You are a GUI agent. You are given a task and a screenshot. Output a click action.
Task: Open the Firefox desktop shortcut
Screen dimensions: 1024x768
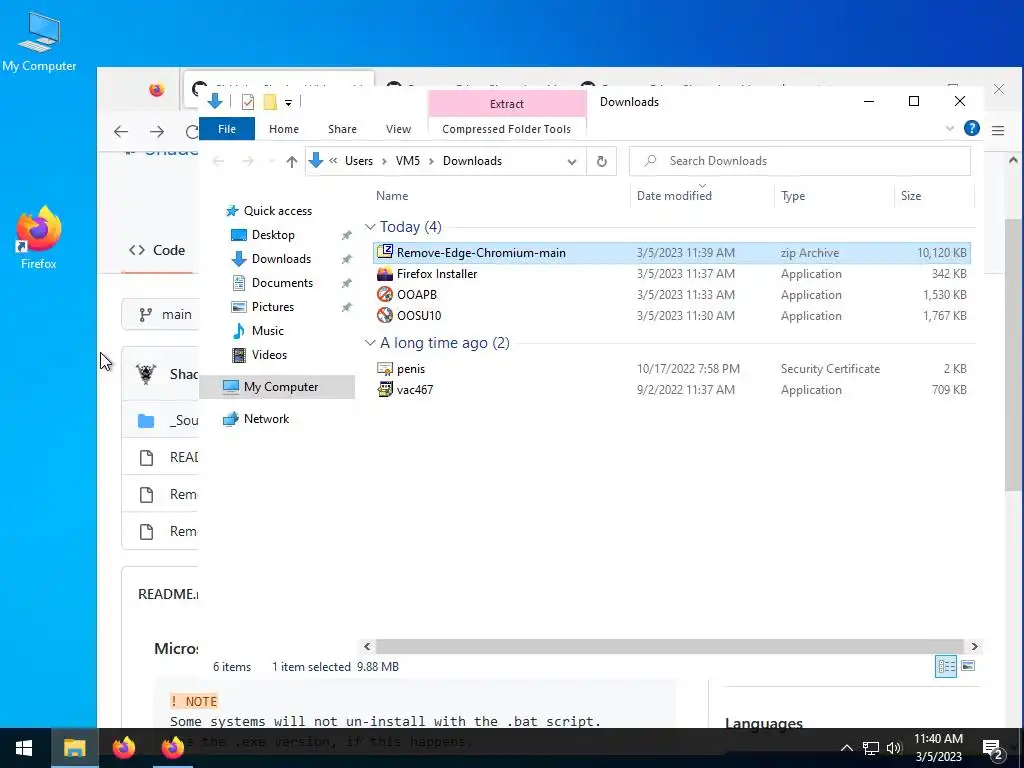39,238
